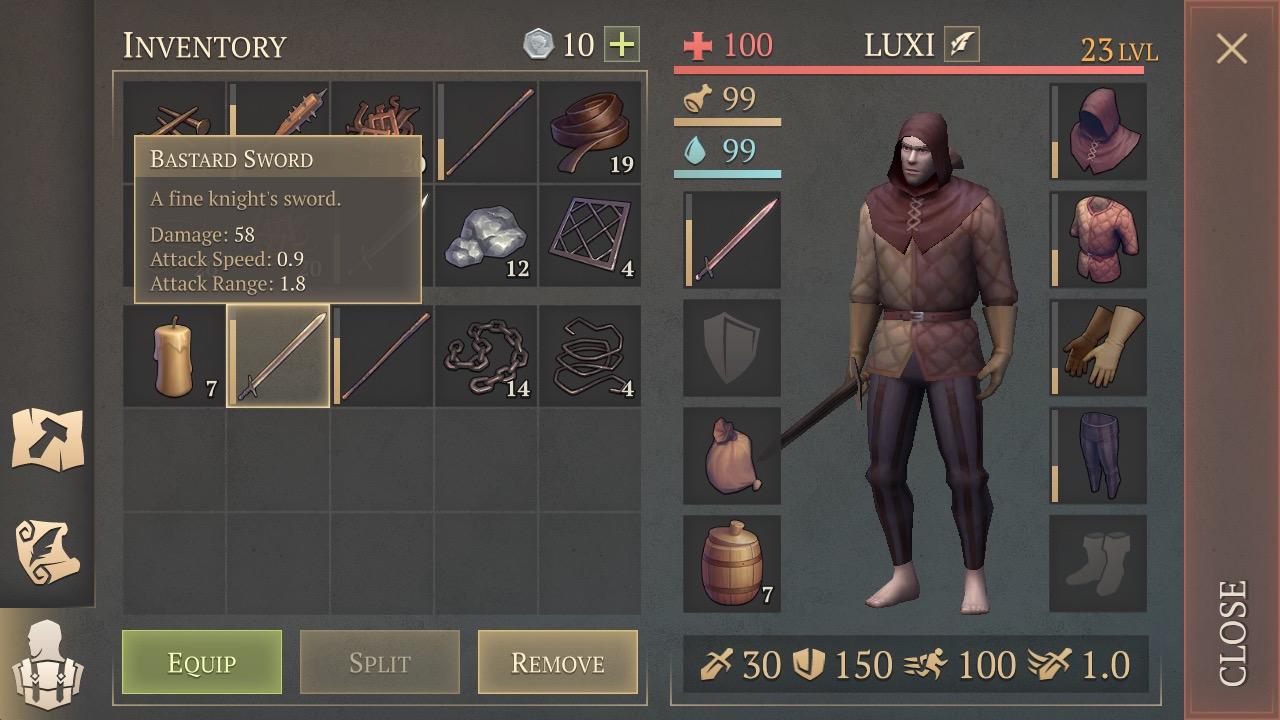Select the silver ore stack of 12

[486, 235]
